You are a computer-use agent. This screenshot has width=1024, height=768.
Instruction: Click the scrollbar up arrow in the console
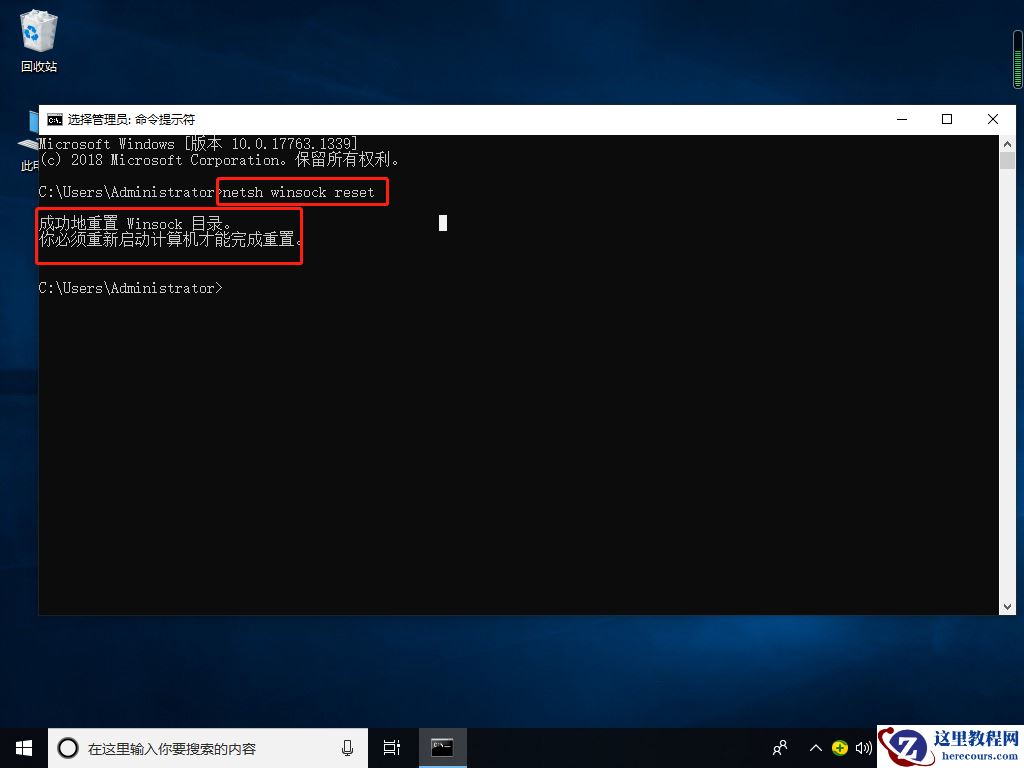1007,142
